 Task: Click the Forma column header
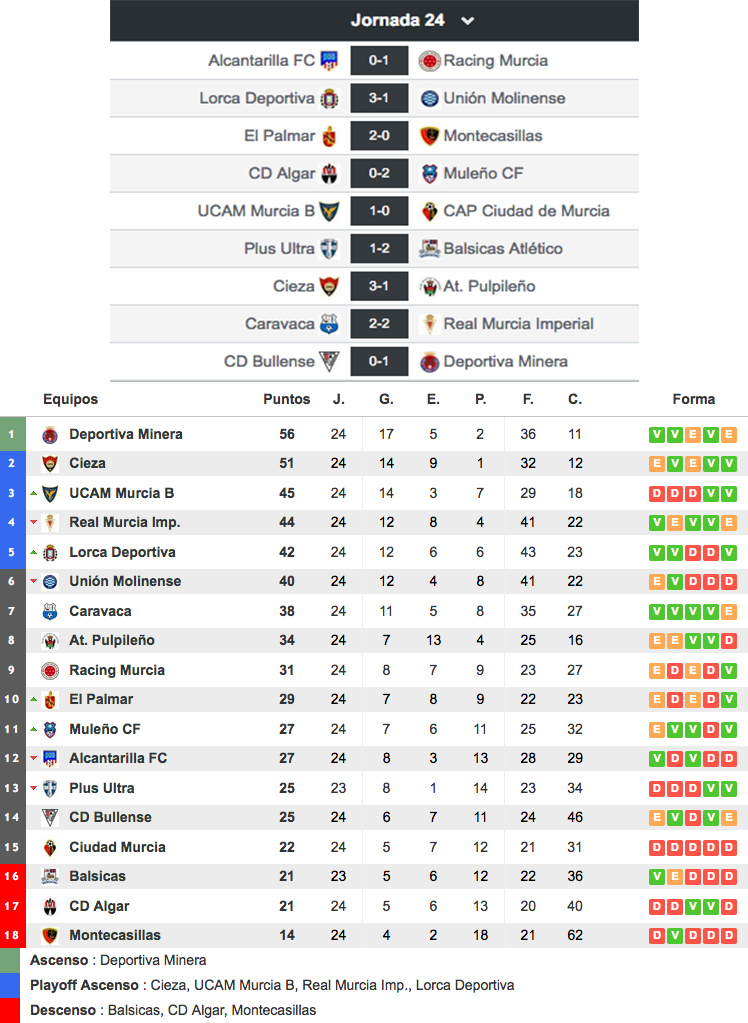(693, 399)
